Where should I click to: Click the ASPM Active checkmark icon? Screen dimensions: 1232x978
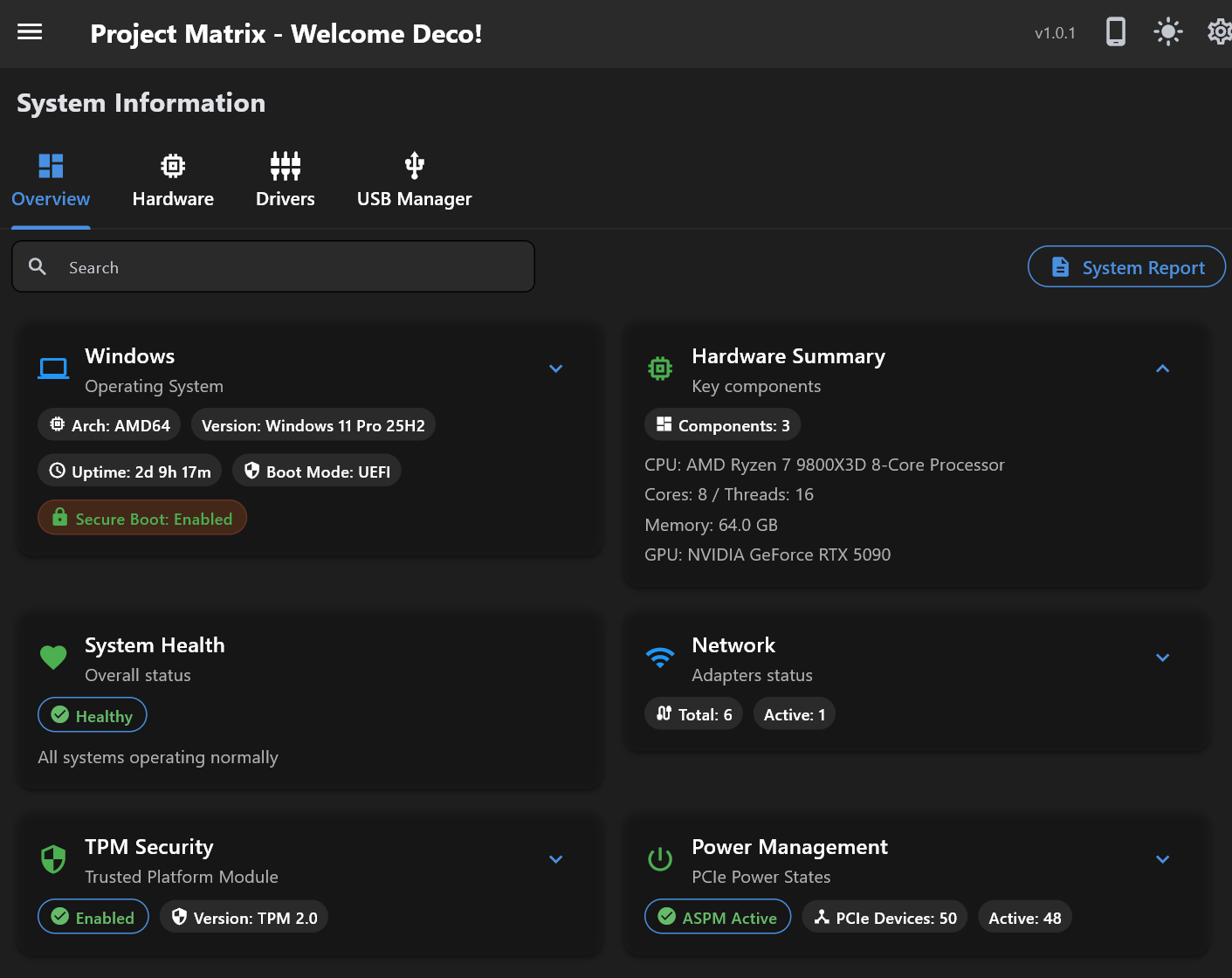(667, 916)
